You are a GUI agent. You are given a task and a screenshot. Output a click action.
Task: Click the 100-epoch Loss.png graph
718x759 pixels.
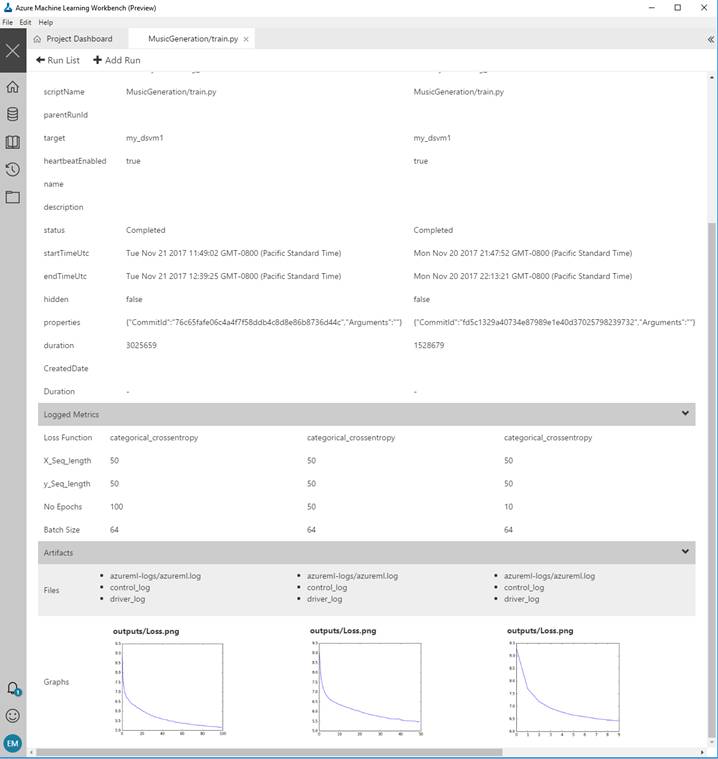tap(169, 688)
